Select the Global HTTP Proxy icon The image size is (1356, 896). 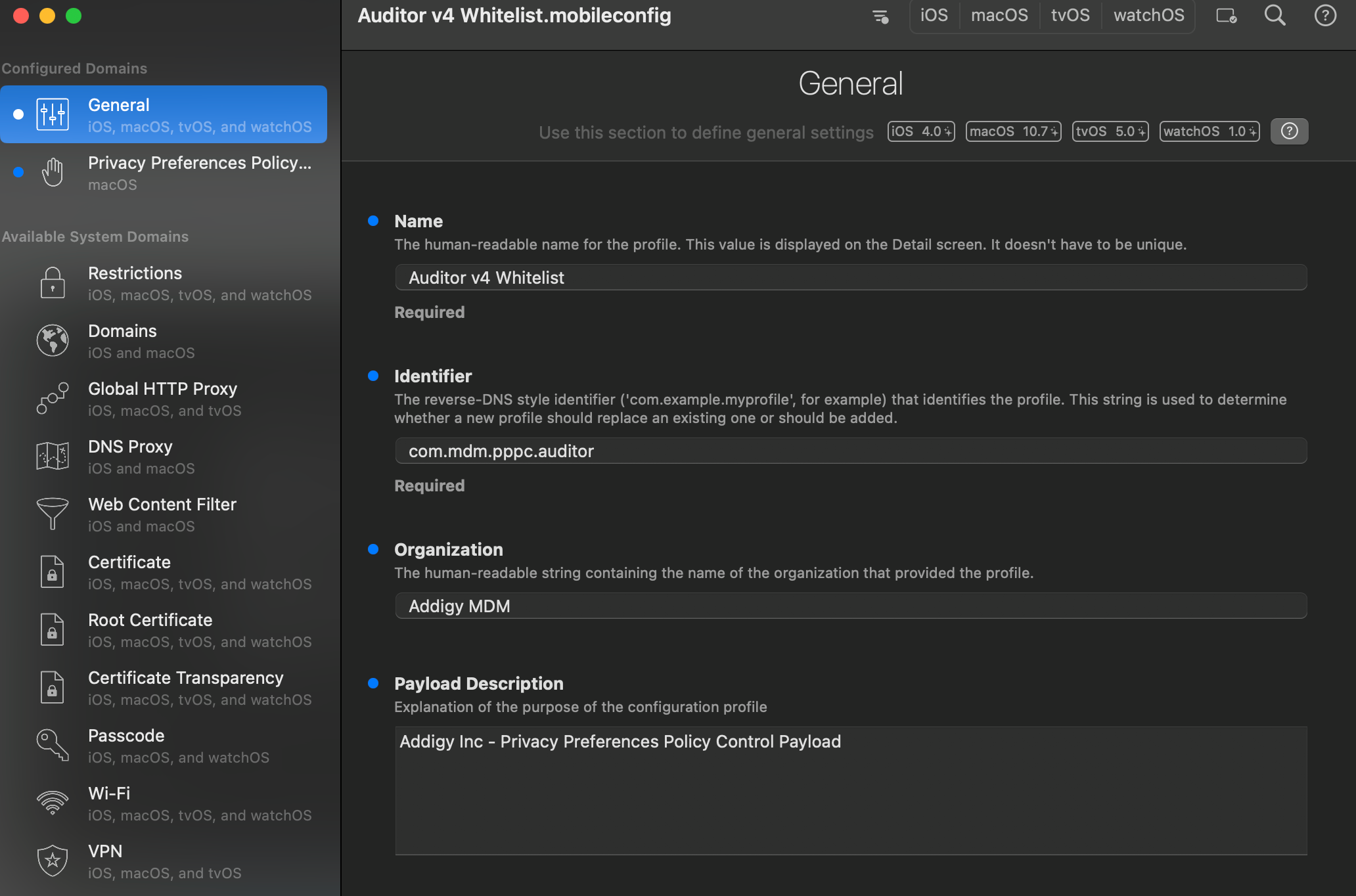(x=52, y=398)
